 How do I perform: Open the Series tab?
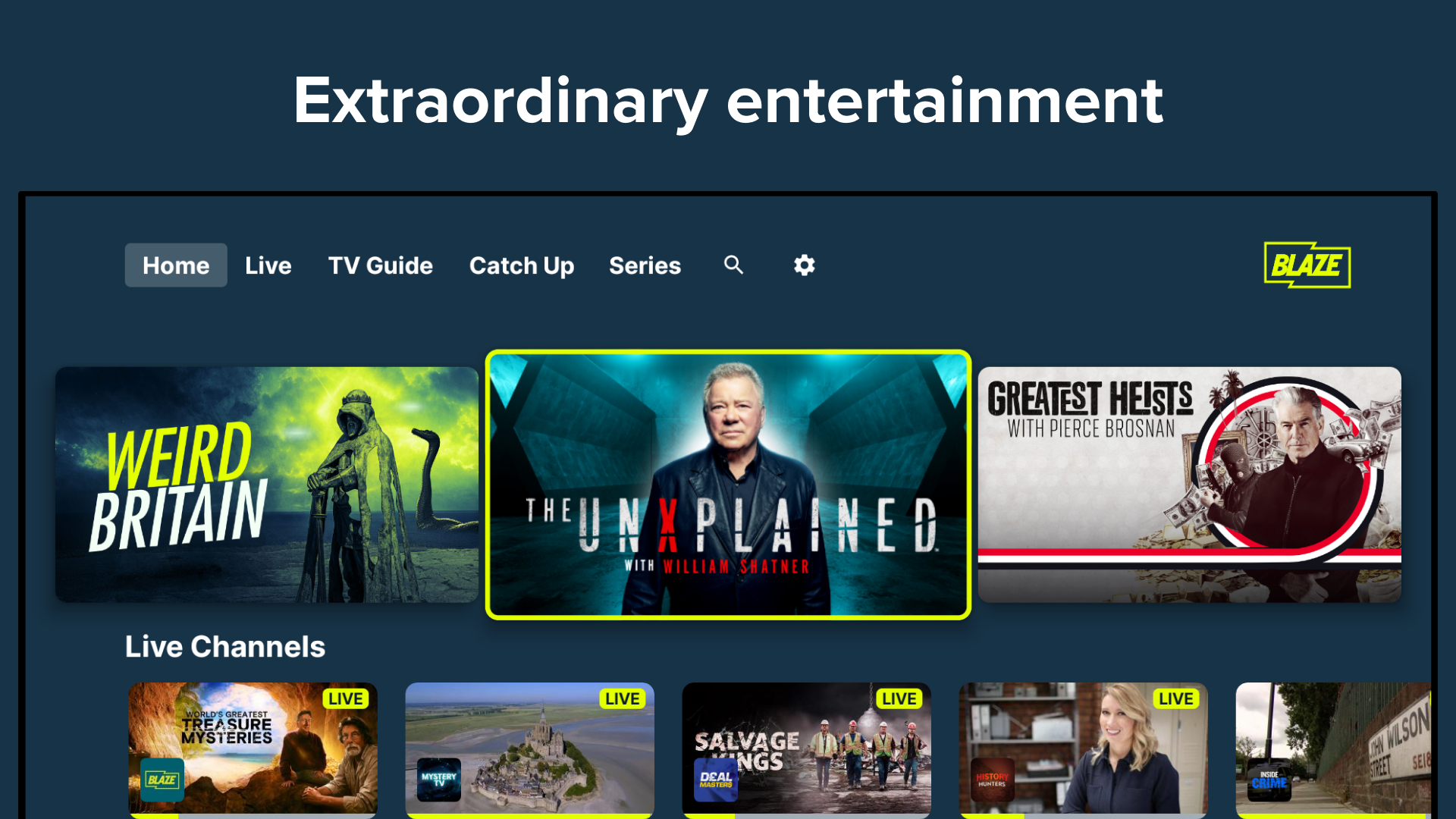[645, 265]
